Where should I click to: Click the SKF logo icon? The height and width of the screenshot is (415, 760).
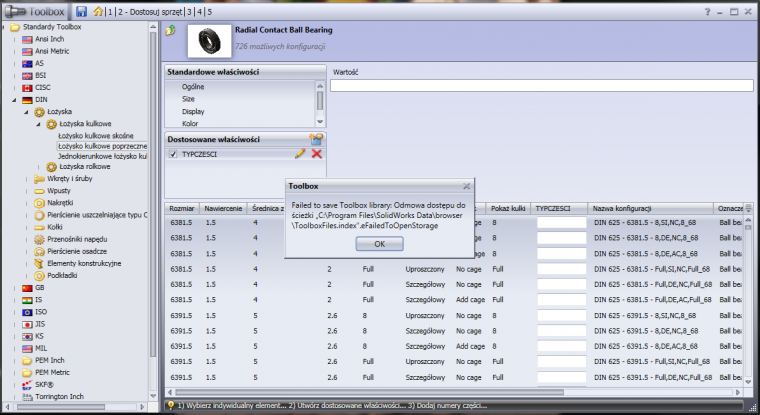point(27,385)
